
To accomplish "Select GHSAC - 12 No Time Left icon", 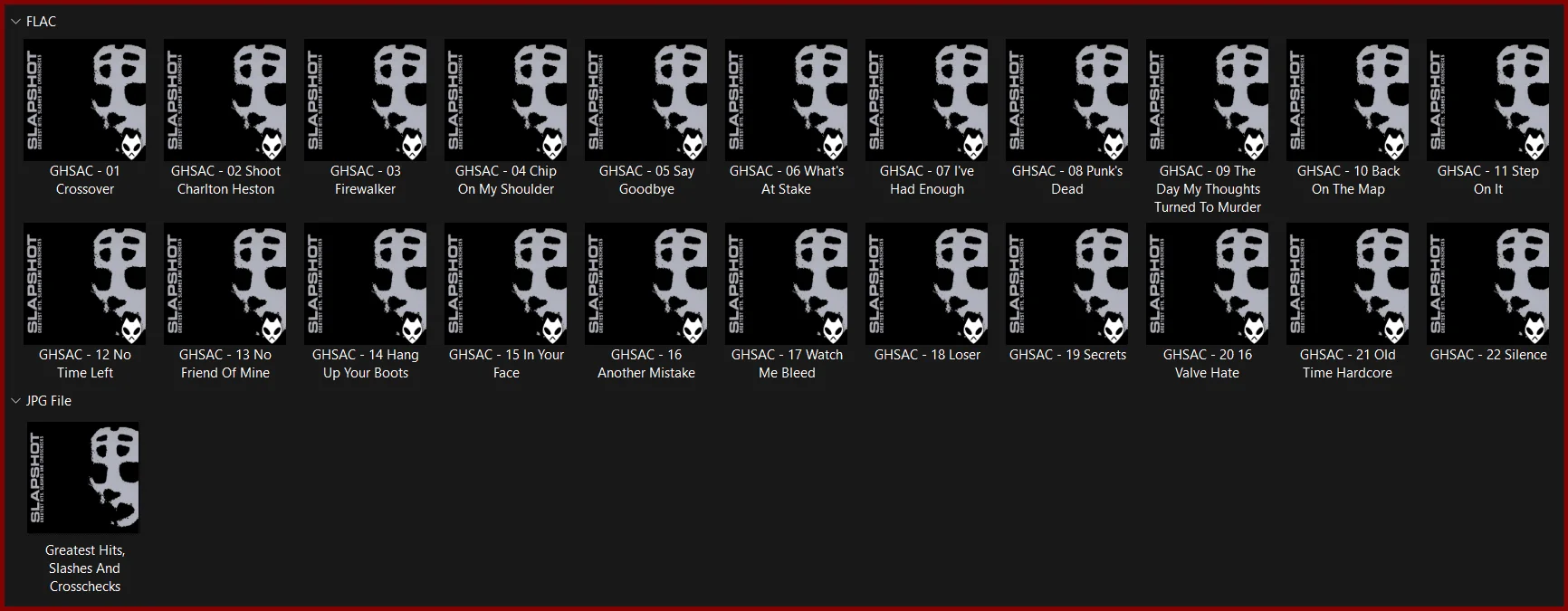I will tap(85, 283).
